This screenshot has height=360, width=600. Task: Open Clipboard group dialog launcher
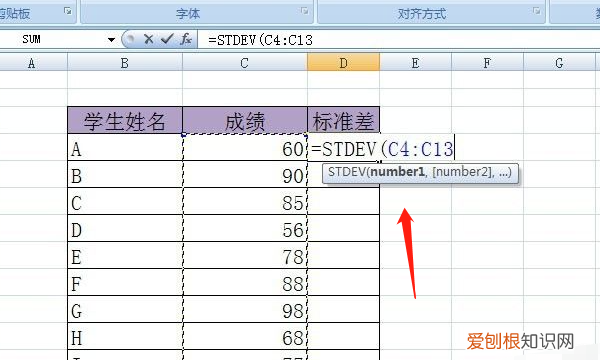coord(68,11)
